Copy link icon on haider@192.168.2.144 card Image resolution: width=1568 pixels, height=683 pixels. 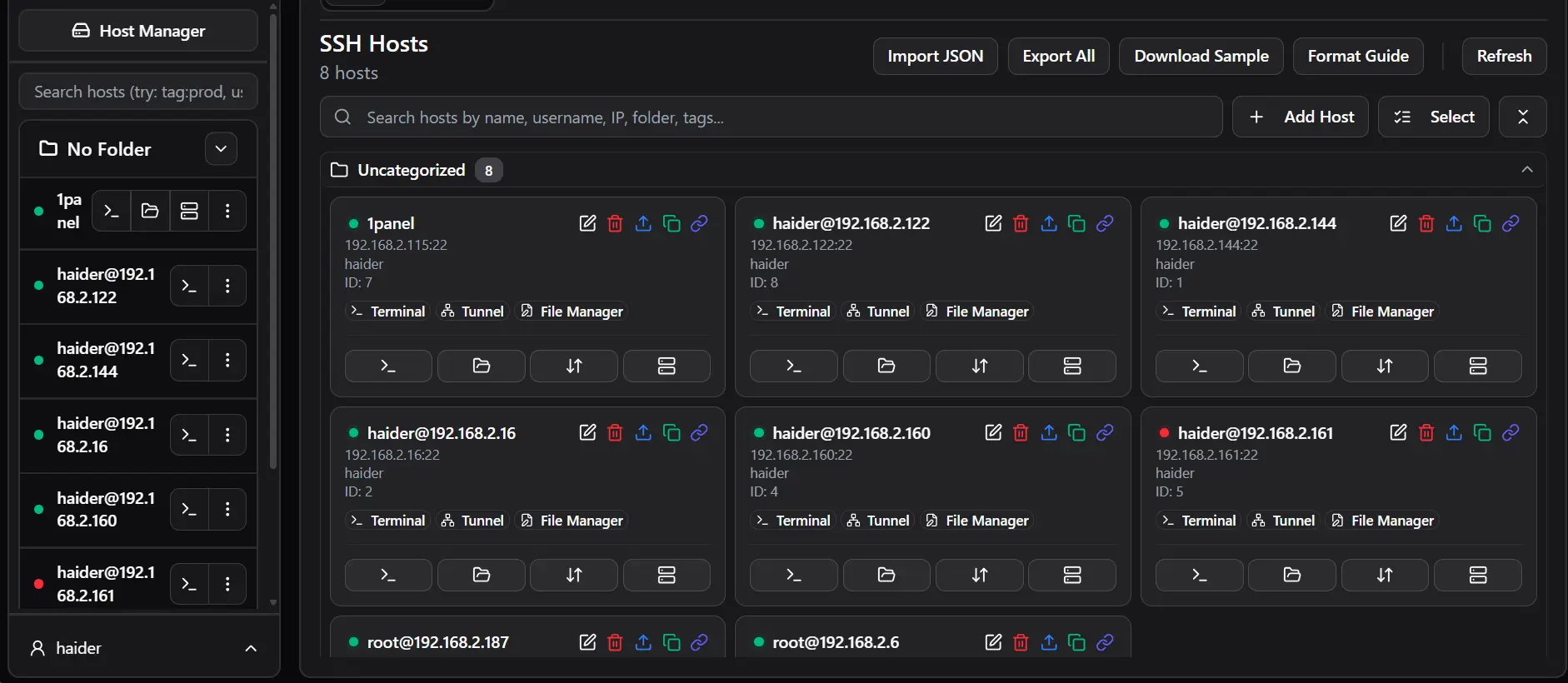click(1511, 223)
